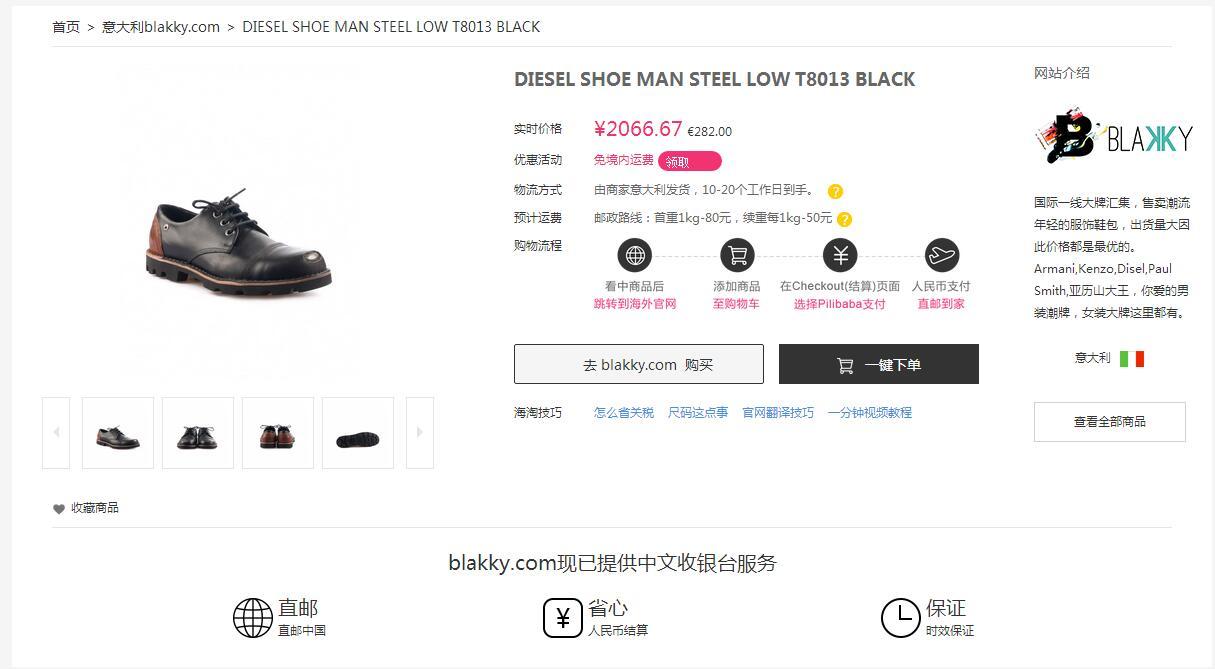Select the shoe sole thumbnail

[358, 433]
